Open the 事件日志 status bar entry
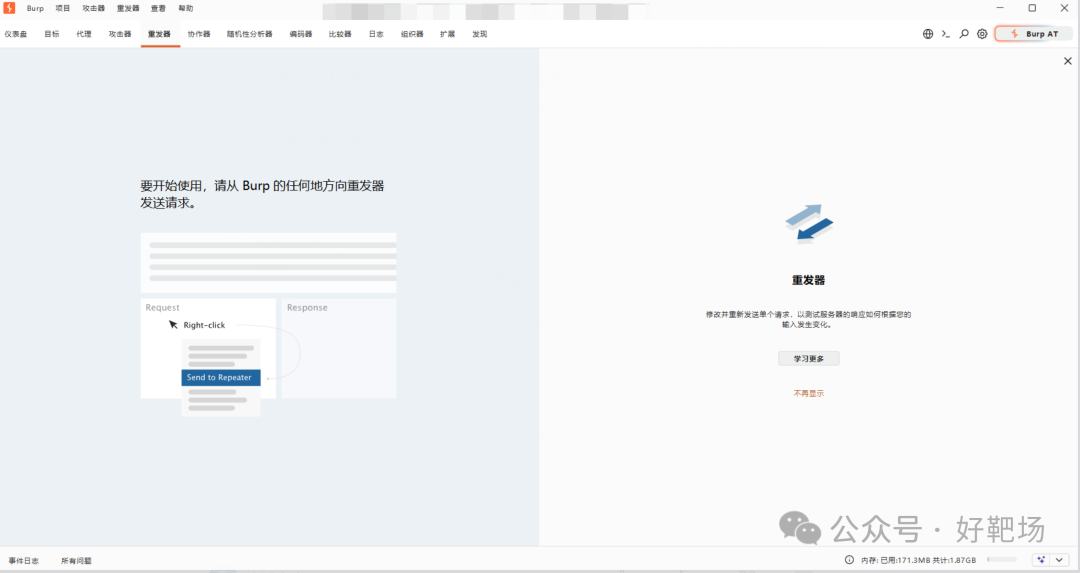This screenshot has height=573, width=1080. click(23, 561)
